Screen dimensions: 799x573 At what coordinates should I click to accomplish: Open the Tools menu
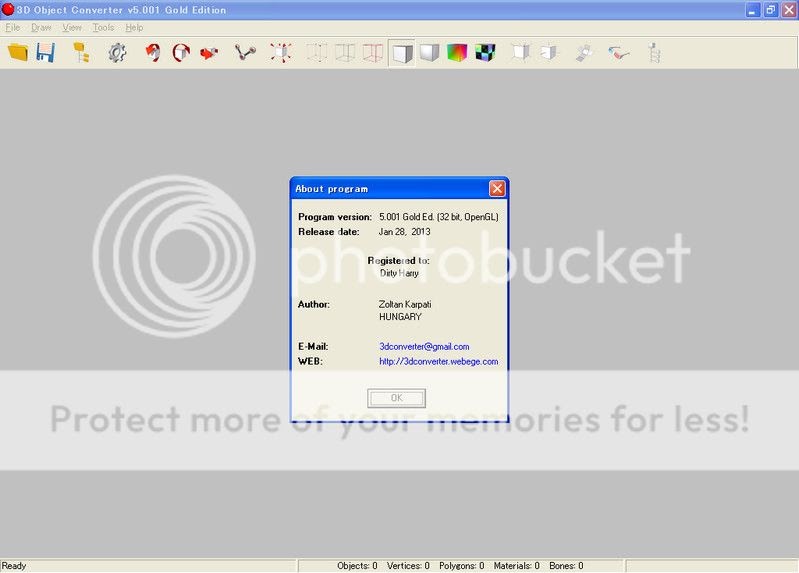(103, 28)
